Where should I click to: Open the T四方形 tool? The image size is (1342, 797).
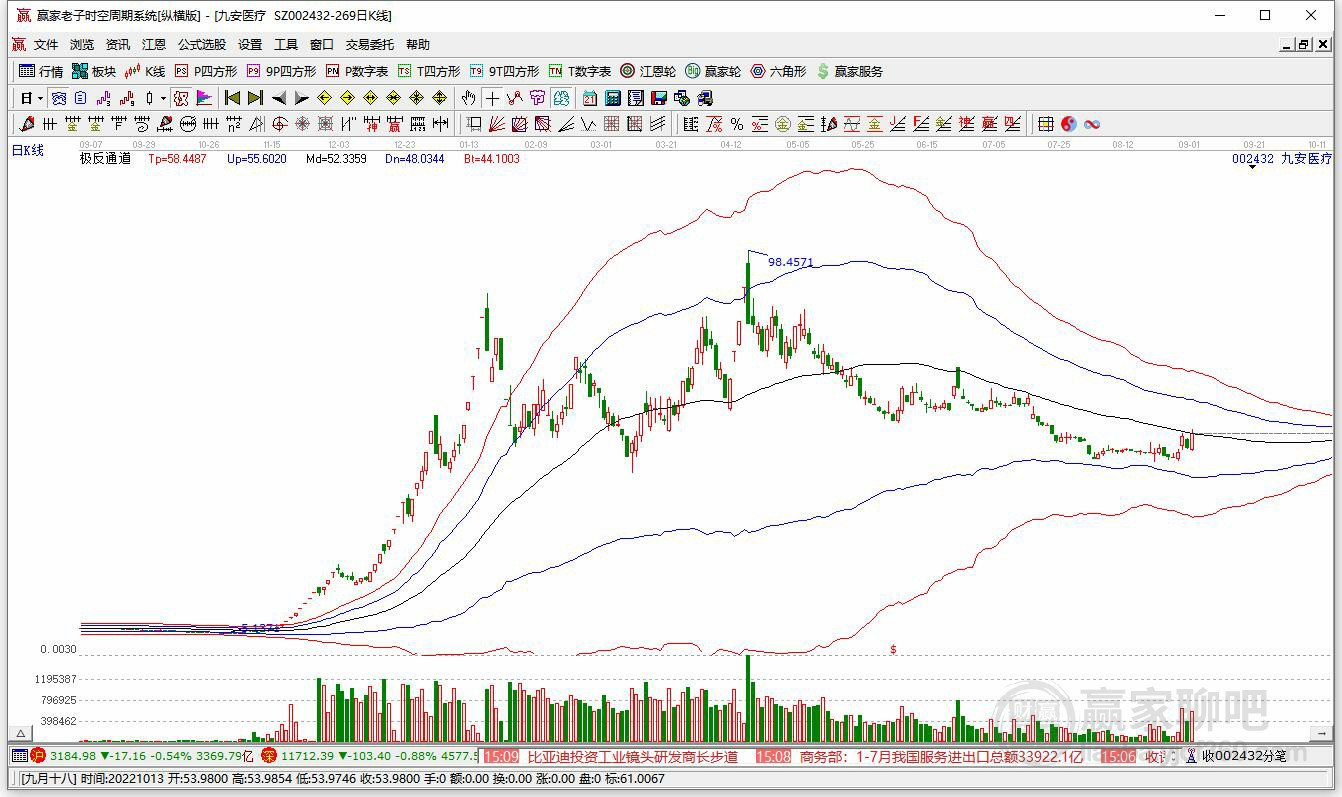pos(429,71)
